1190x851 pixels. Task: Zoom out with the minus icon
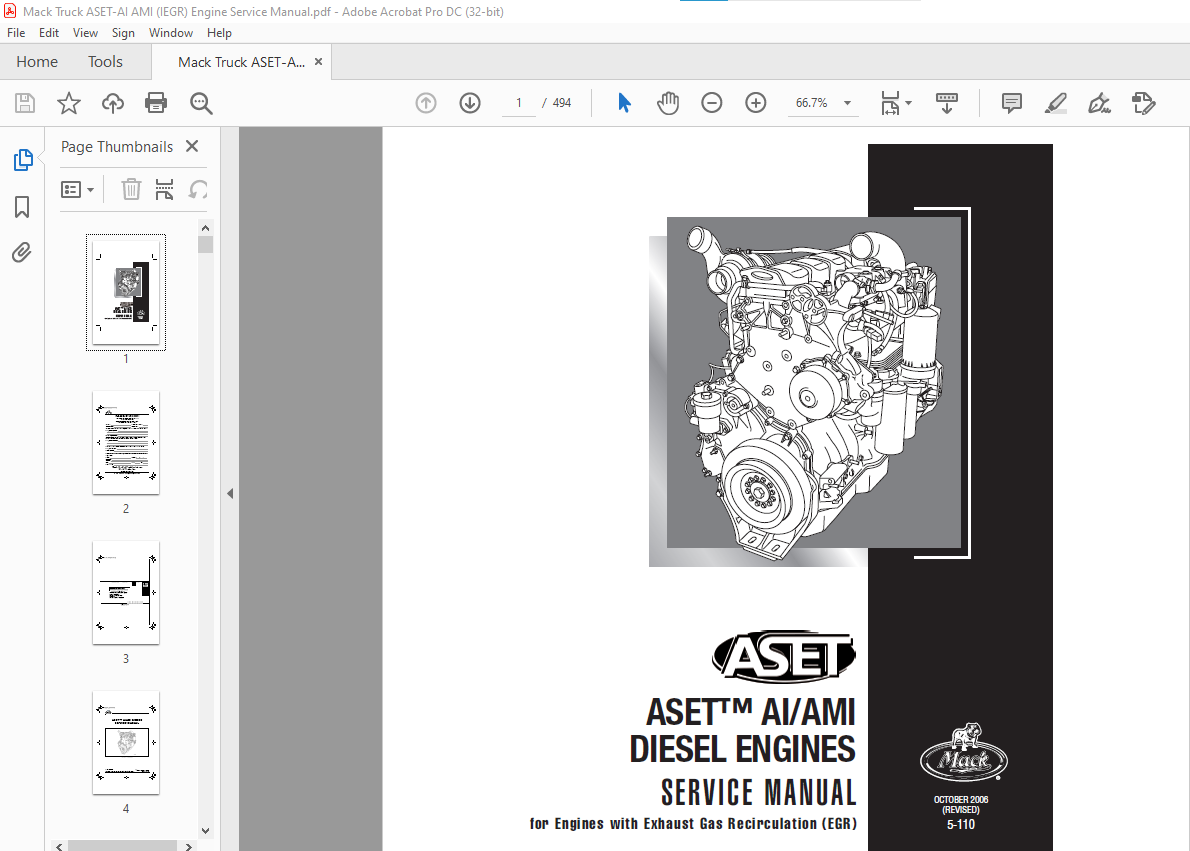(711, 102)
